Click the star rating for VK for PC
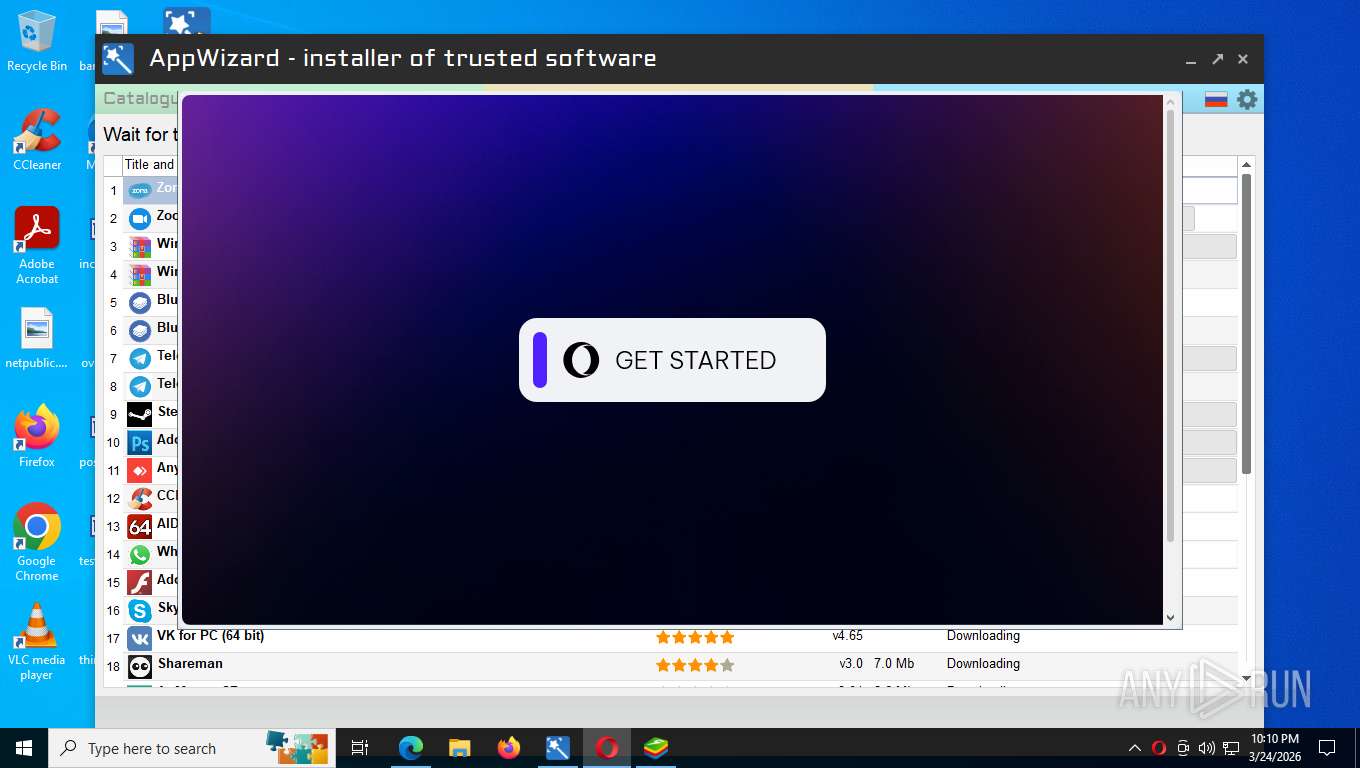 click(695, 637)
